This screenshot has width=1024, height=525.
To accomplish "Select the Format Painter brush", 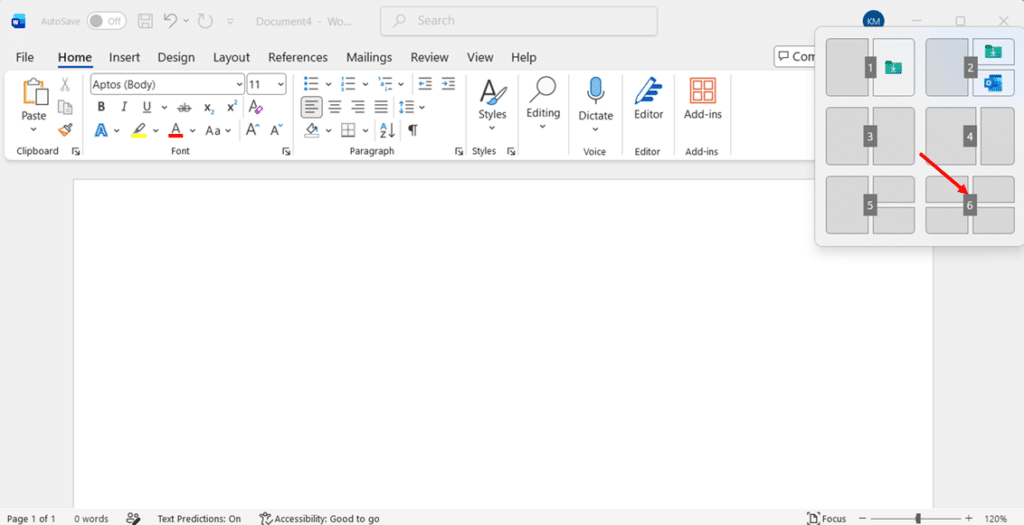I will [x=65, y=129].
